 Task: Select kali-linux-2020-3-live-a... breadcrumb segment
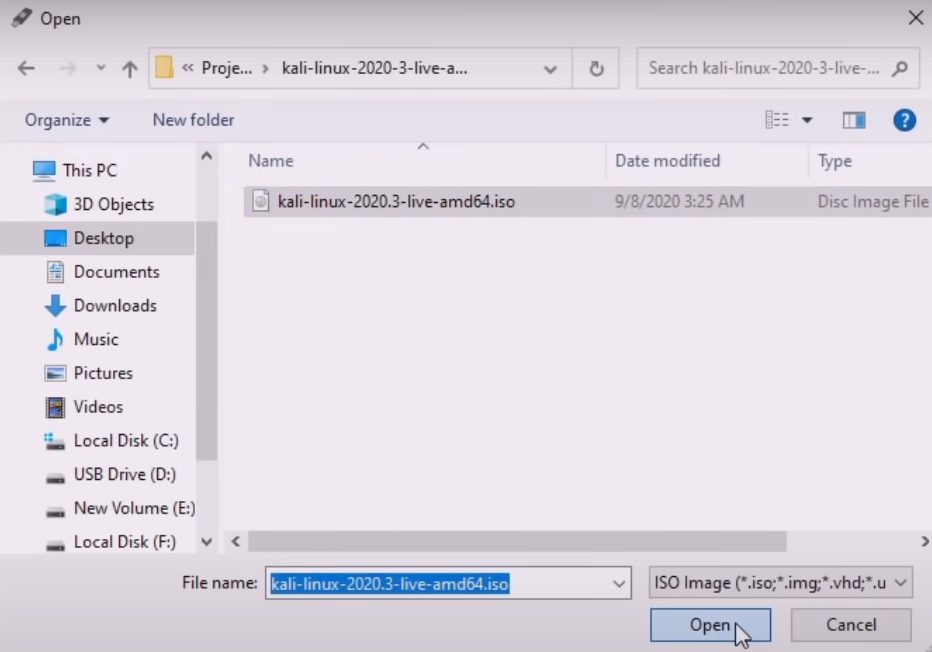tap(374, 68)
